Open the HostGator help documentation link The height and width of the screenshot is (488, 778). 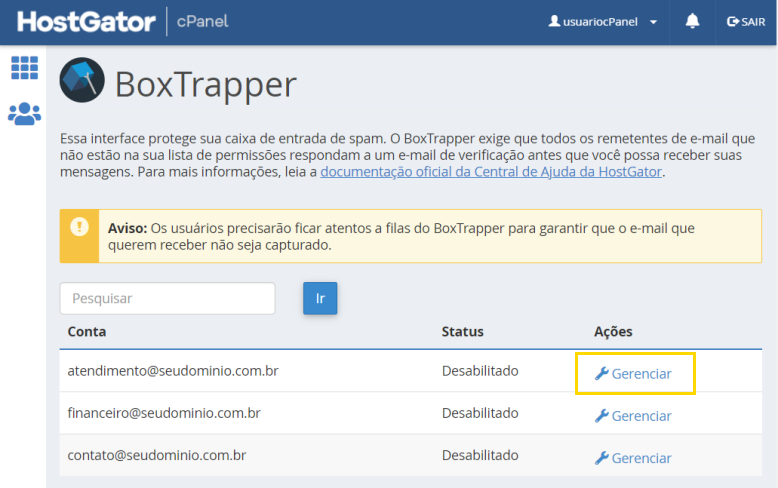tap(491, 172)
